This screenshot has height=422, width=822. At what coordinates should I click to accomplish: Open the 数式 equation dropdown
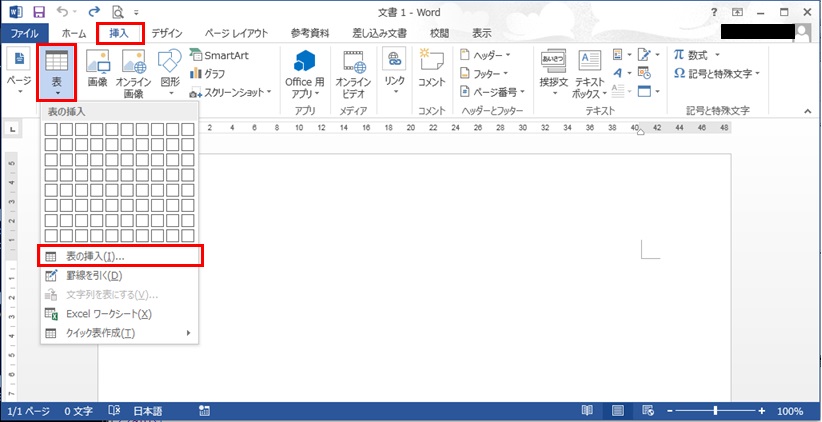pos(697,55)
